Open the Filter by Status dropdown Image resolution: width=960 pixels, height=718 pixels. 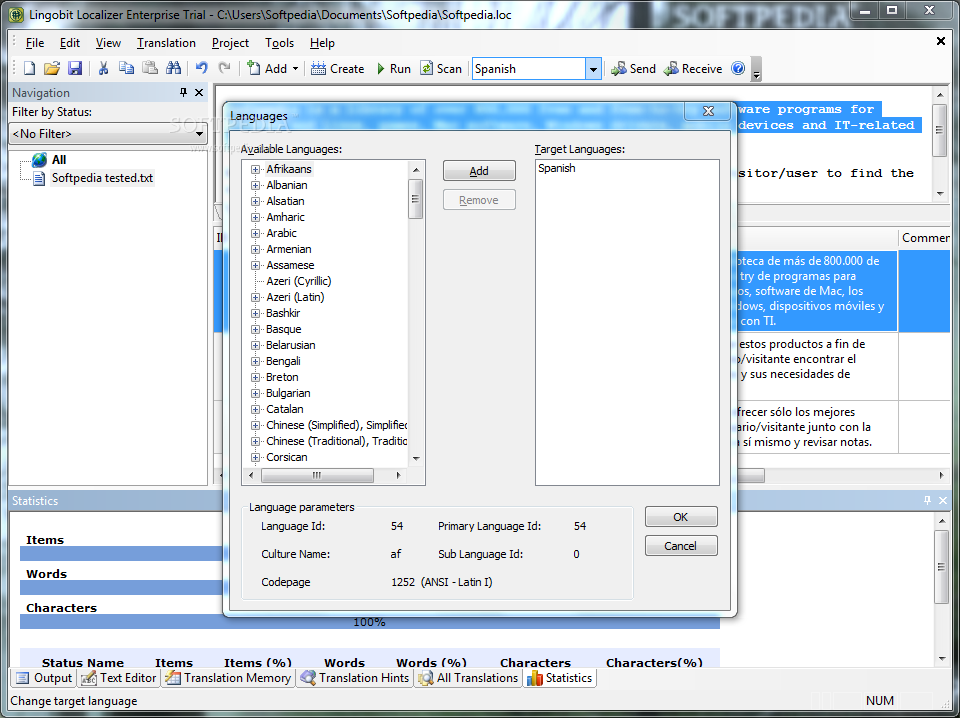108,133
